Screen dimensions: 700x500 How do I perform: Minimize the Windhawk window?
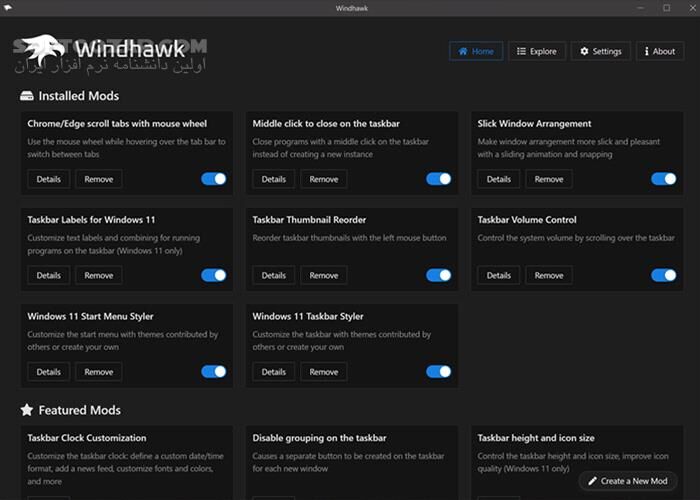click(641, 8)
